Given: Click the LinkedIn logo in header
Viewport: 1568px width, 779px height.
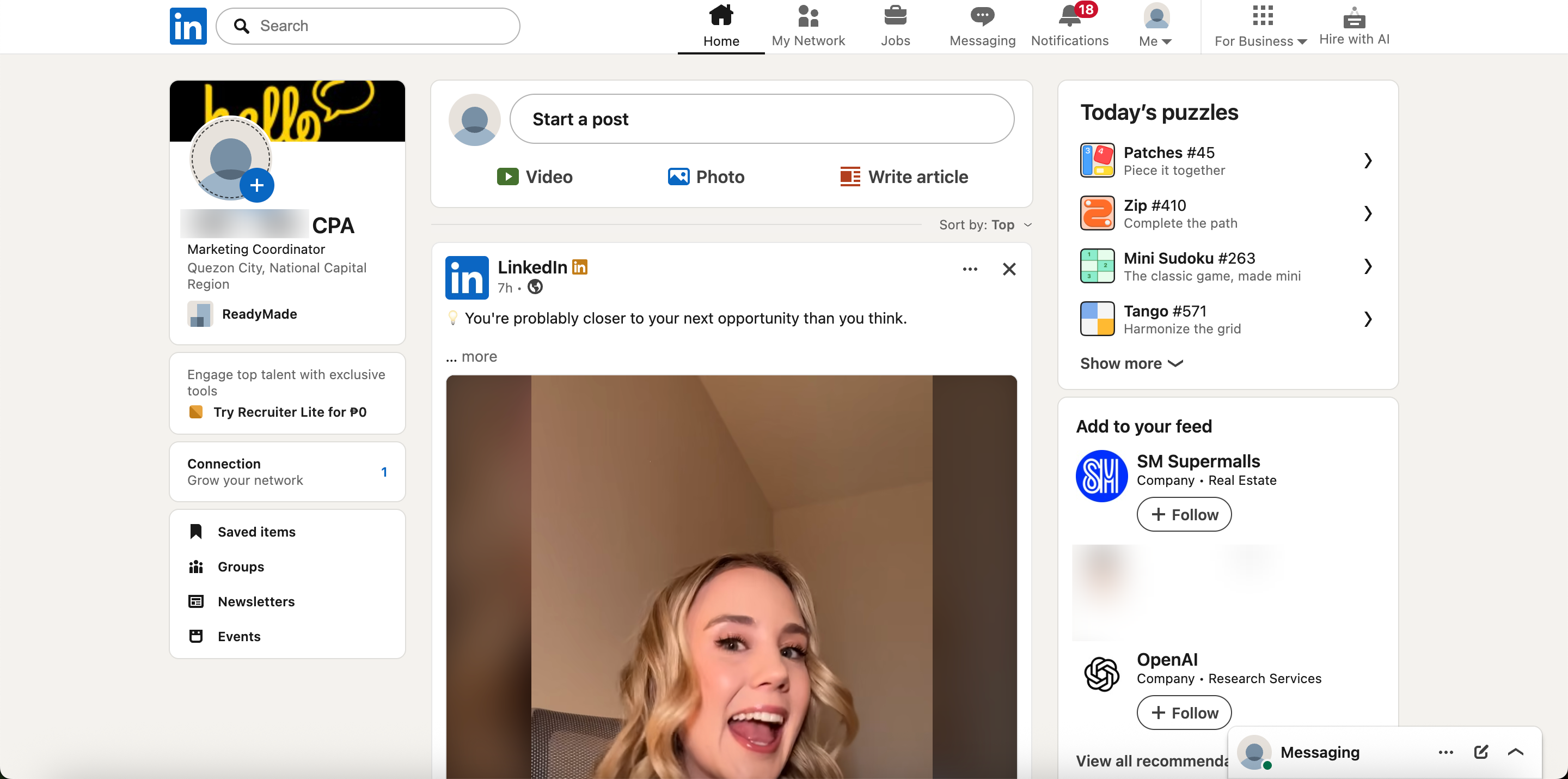Looking at the screenshot, I should tap(188, 26).
